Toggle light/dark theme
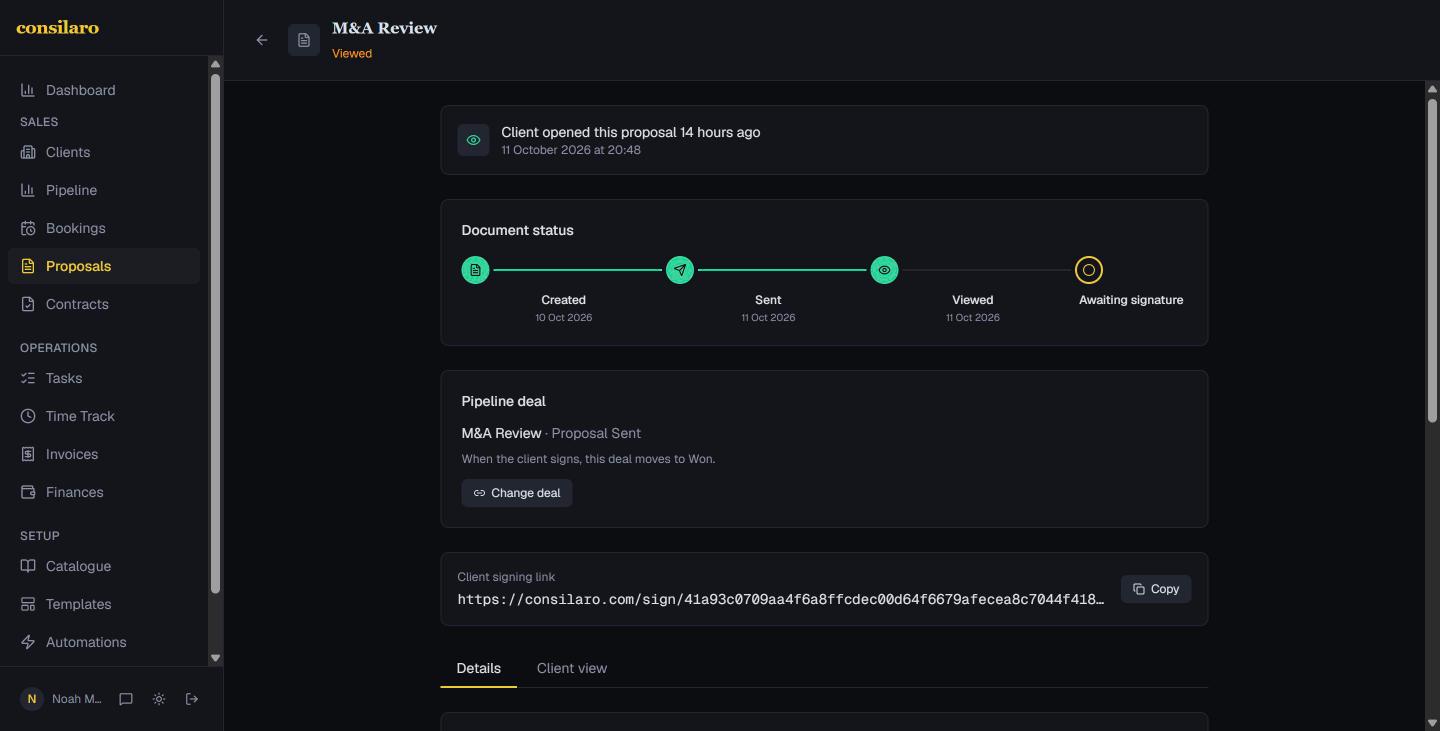The height and width of the screenshot is (731, 1440). click(159, 699)
